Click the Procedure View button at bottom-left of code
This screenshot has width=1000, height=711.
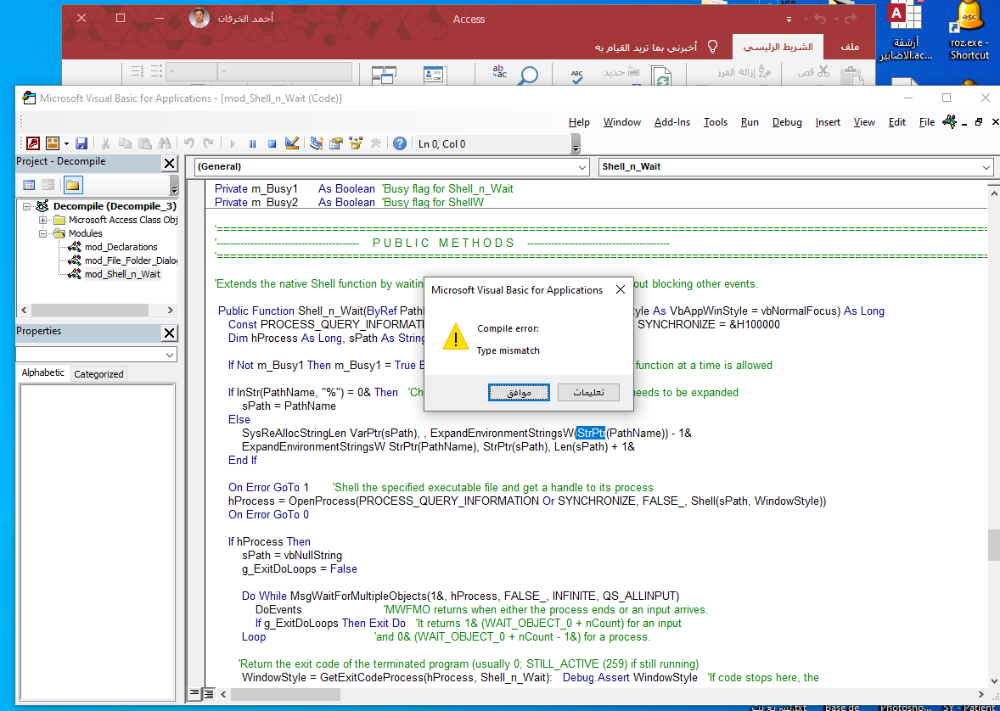tap(195, 693)
